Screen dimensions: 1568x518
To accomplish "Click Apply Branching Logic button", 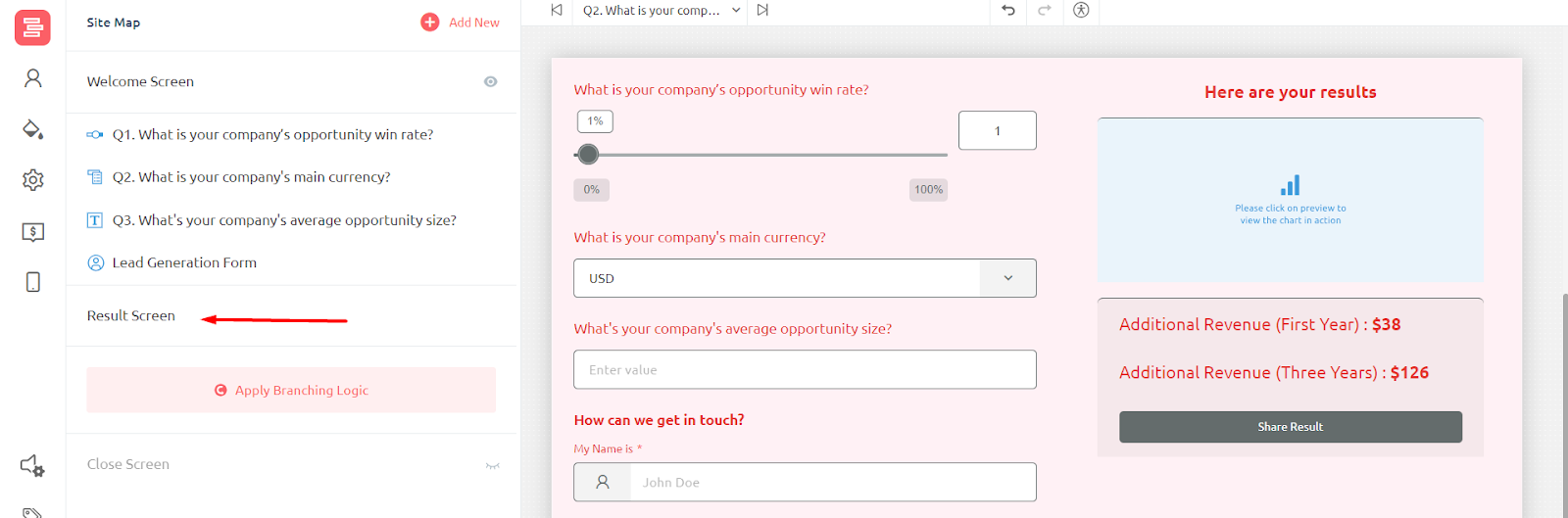I will [291, 390].
